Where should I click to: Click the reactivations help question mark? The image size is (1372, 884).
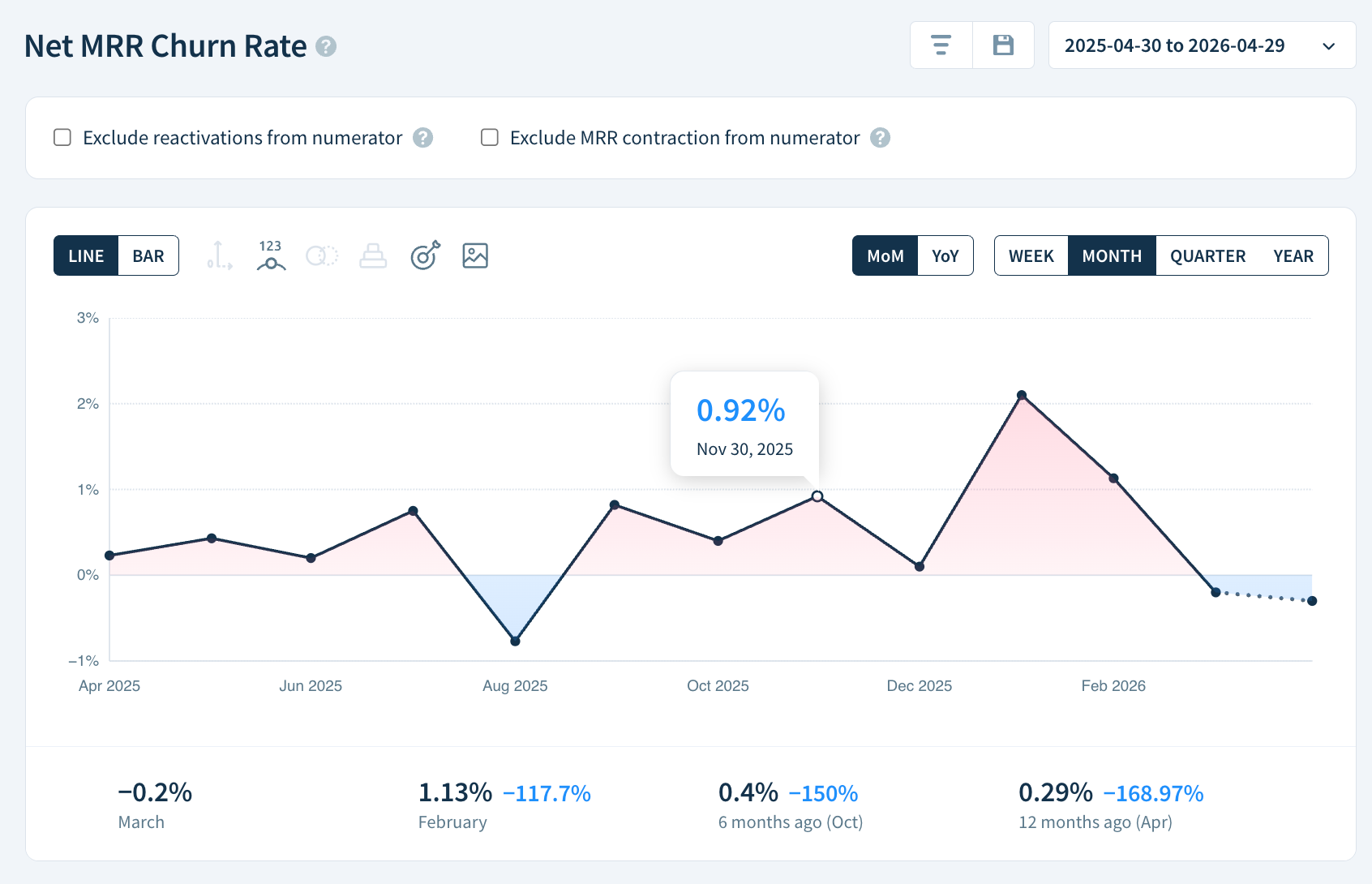[422, 138]
